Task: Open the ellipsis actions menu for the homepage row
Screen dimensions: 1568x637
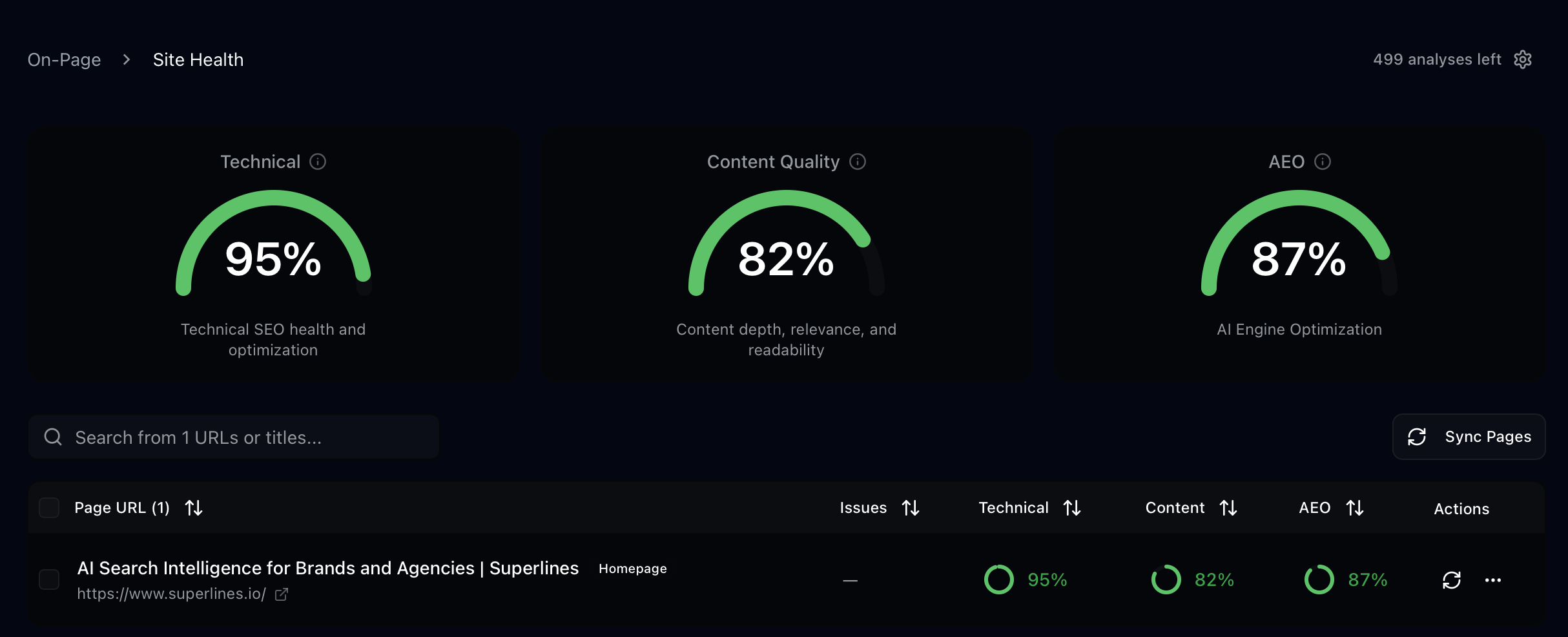Action: [x=1492, y=580]
